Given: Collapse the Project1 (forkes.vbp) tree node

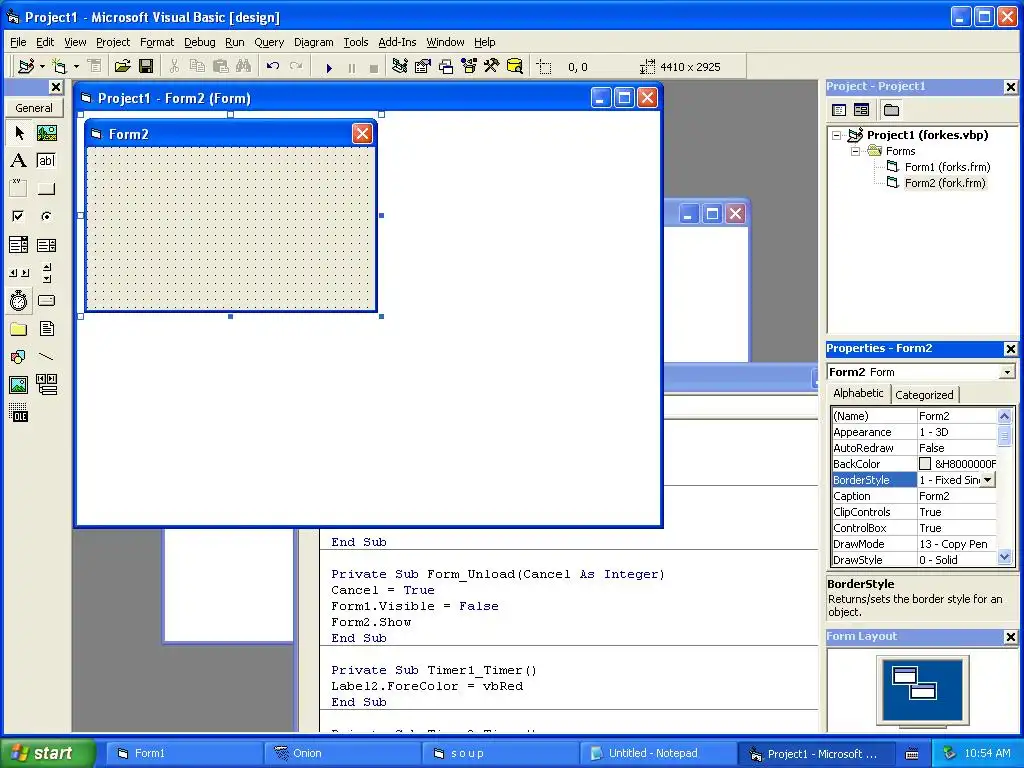Looking at the screenshot, I should pyautogui.click(x=837, y=135).
